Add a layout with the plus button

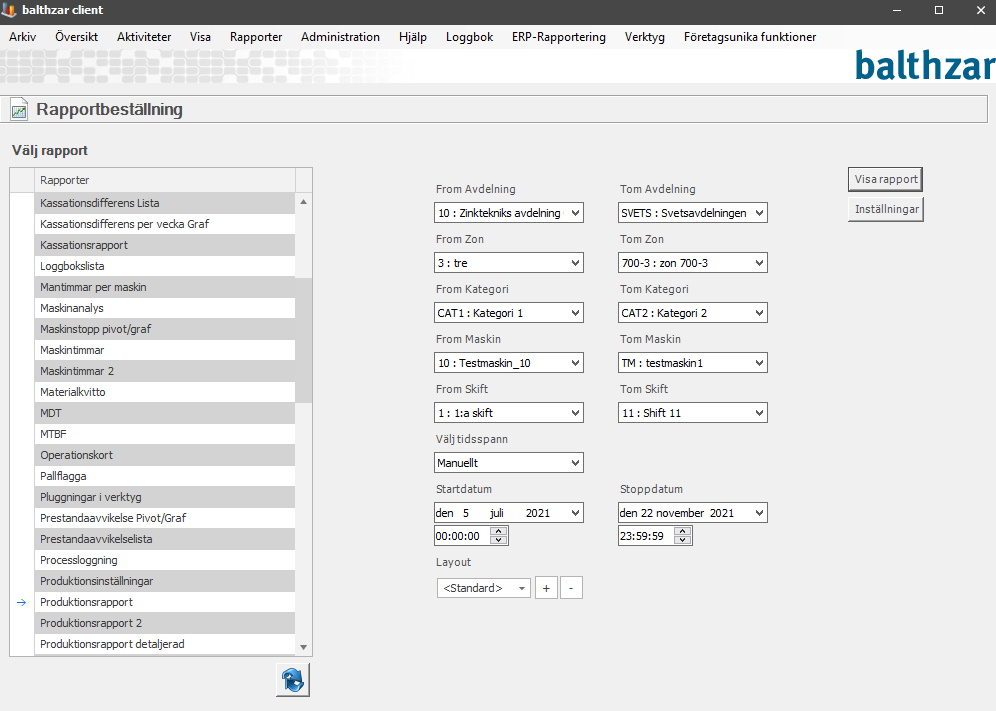tap(546, 588)
